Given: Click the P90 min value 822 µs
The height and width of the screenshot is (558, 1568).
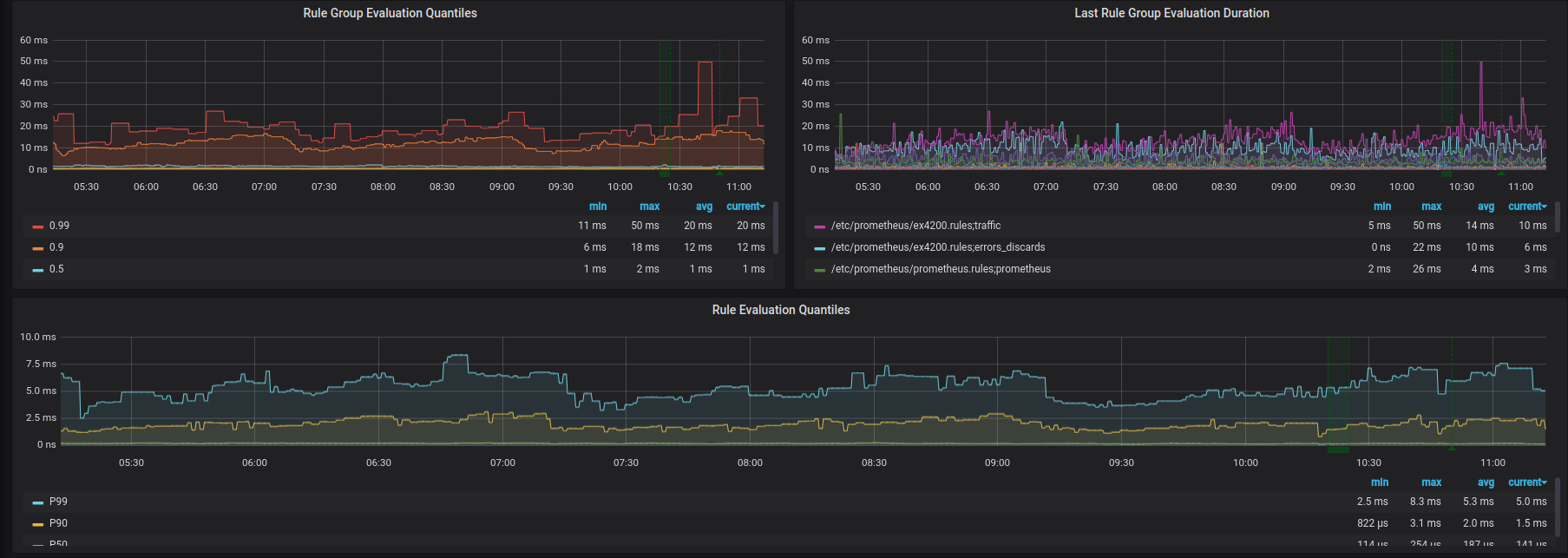Looking at the screenshot, I should click(1373, 523).
